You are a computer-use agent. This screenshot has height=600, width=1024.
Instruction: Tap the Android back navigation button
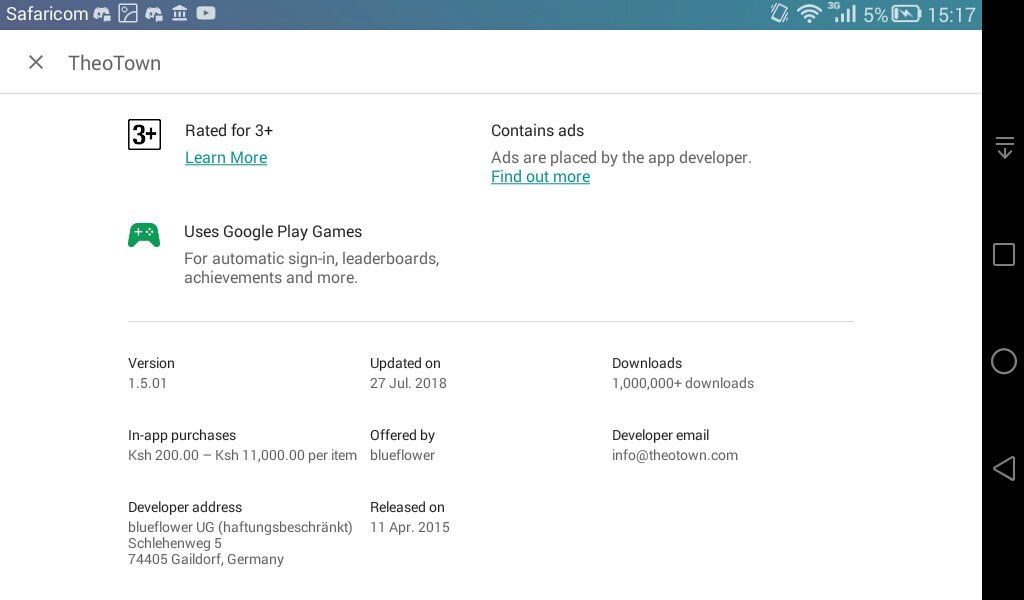pos(1004,468)
